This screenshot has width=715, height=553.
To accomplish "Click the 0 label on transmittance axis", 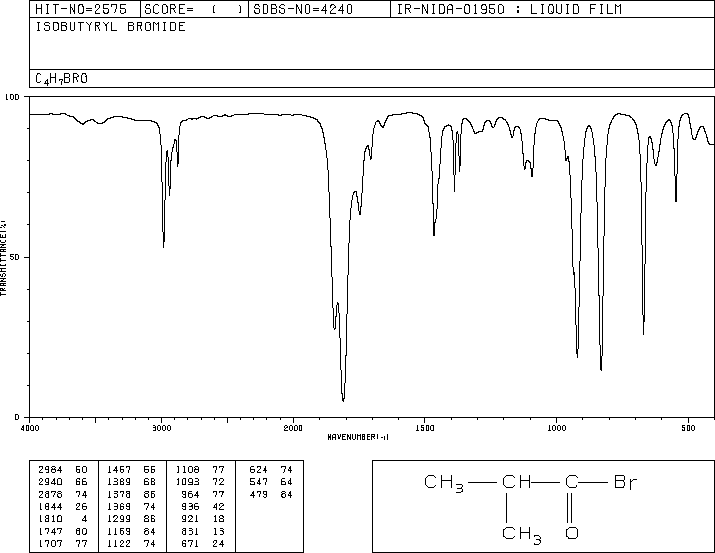I will (x=17, y=417).
